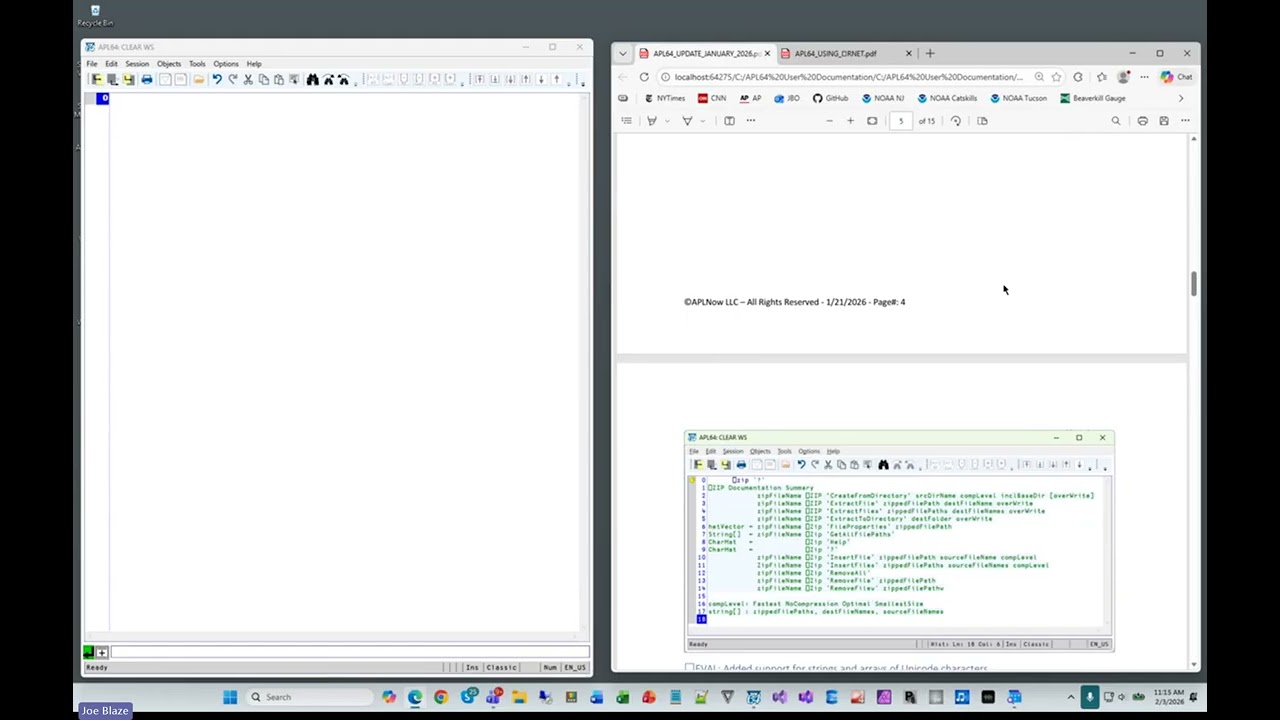Open the Edit menu in APL64 window
Viewport: 1280px width, 720px height.
pos(112,64)
